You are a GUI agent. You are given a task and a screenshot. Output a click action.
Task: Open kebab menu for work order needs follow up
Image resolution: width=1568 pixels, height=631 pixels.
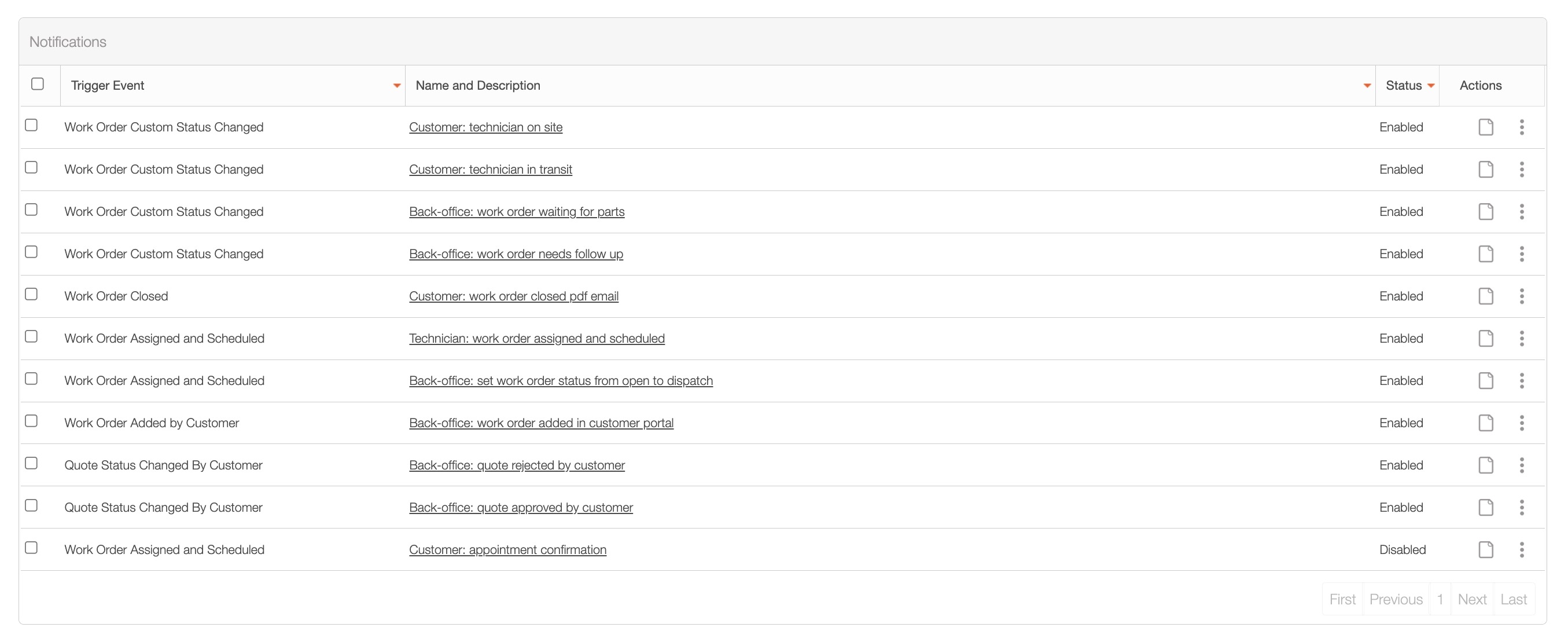pyautogui.click(x=1521, y=254)
